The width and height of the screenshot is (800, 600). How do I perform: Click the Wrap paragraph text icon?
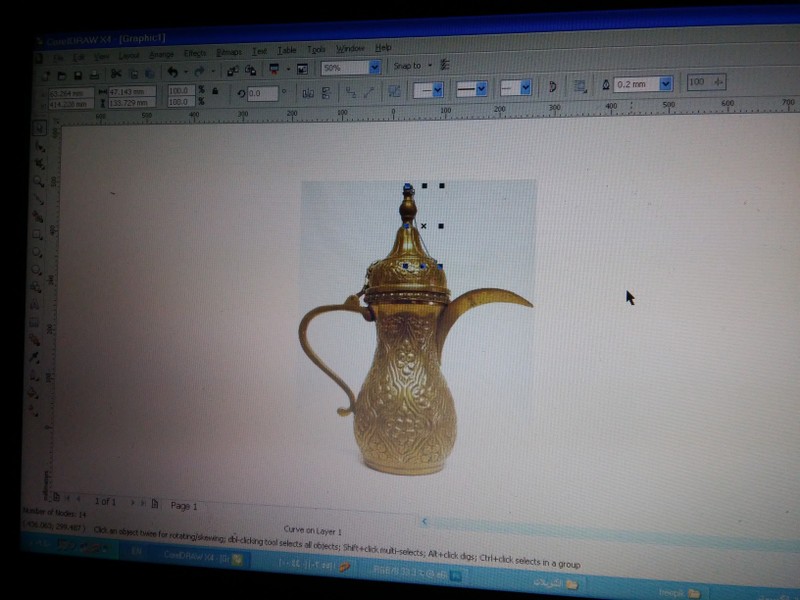click(580, 86)
